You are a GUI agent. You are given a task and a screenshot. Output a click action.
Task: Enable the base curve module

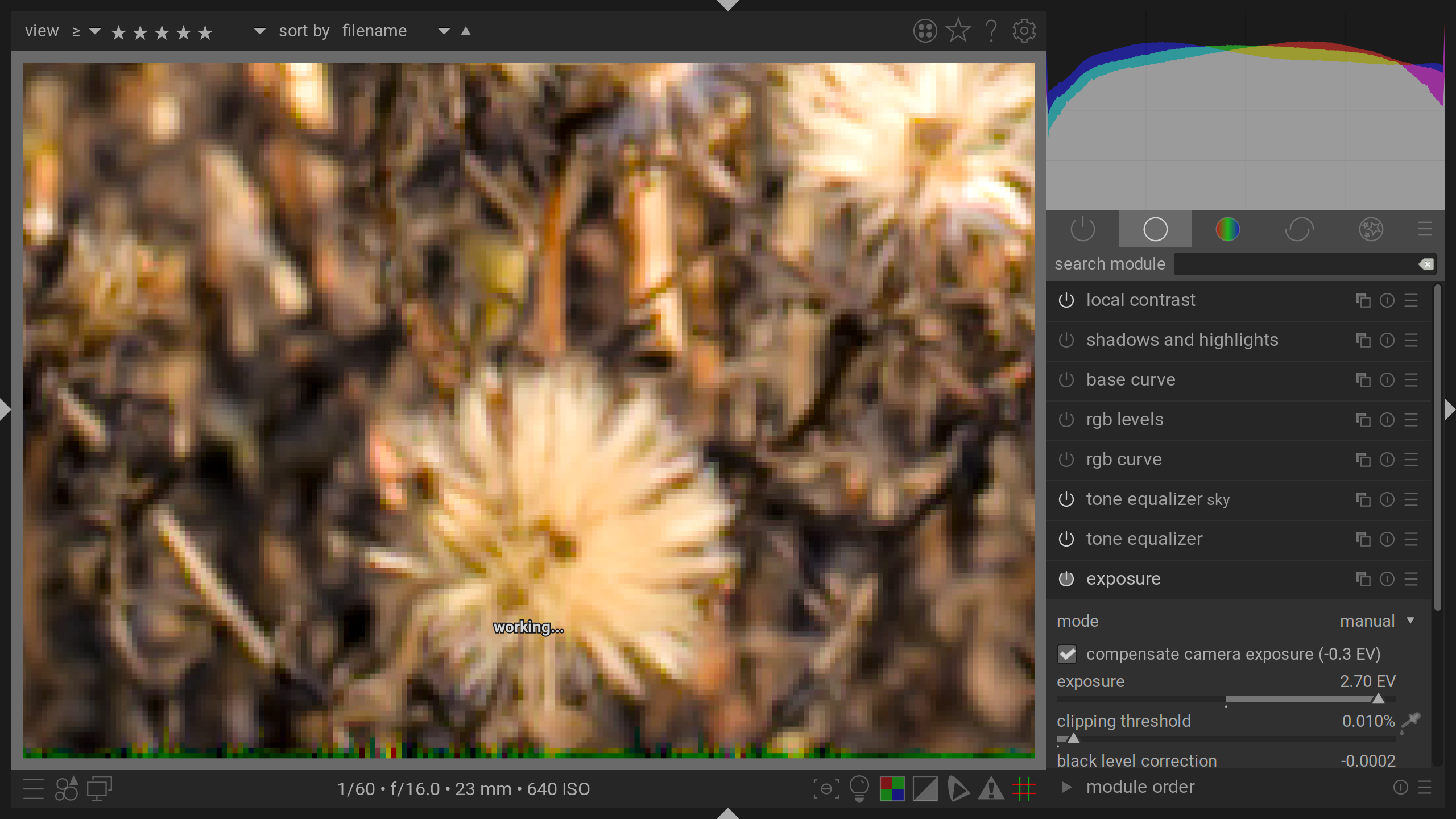click(x=1066, y=380)
